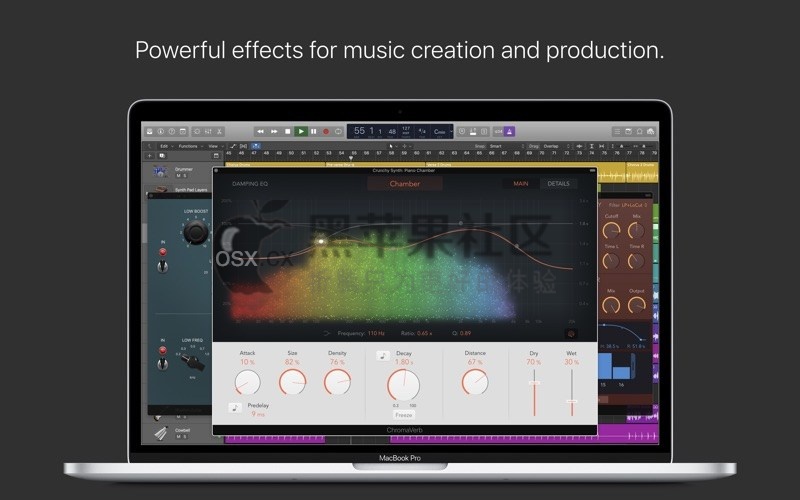
Task: Click the Drummer track drum kit icon
Action: coord(160,171)
